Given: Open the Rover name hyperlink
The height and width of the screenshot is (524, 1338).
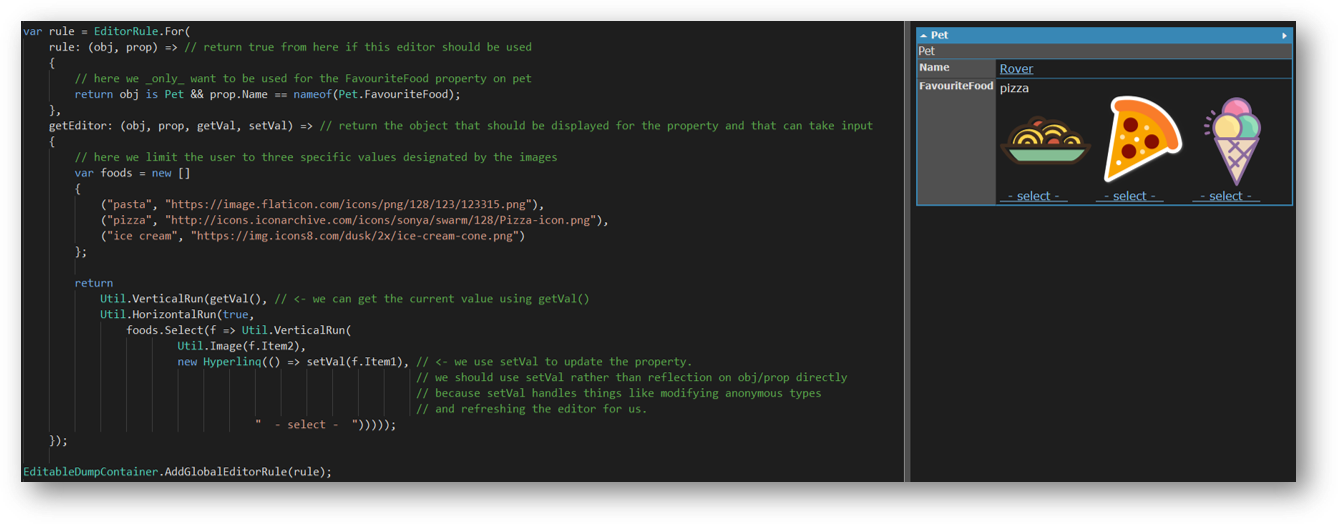Looking at the screenshot, I should click(1016, 69).
